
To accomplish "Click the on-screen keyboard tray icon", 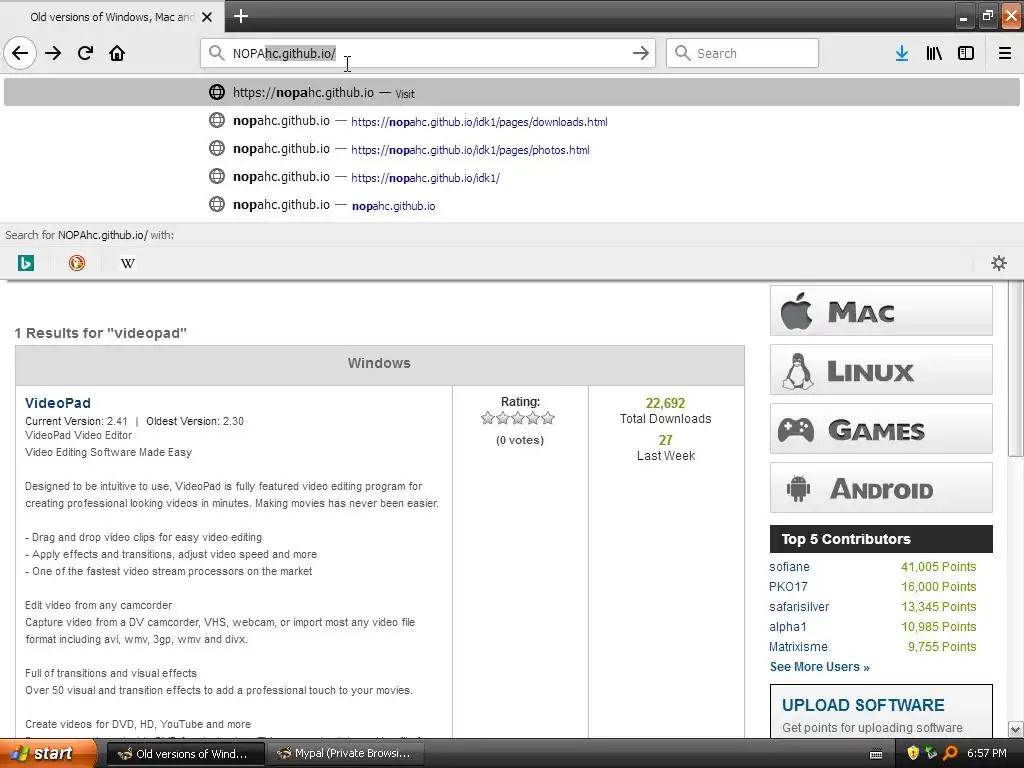I will tap(876, 754).
